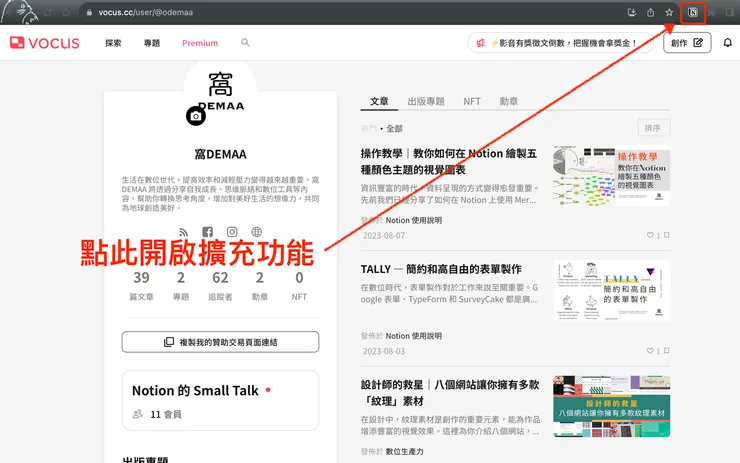
Task: Click the 創作 write button
Action: click(x=687, y=43)
